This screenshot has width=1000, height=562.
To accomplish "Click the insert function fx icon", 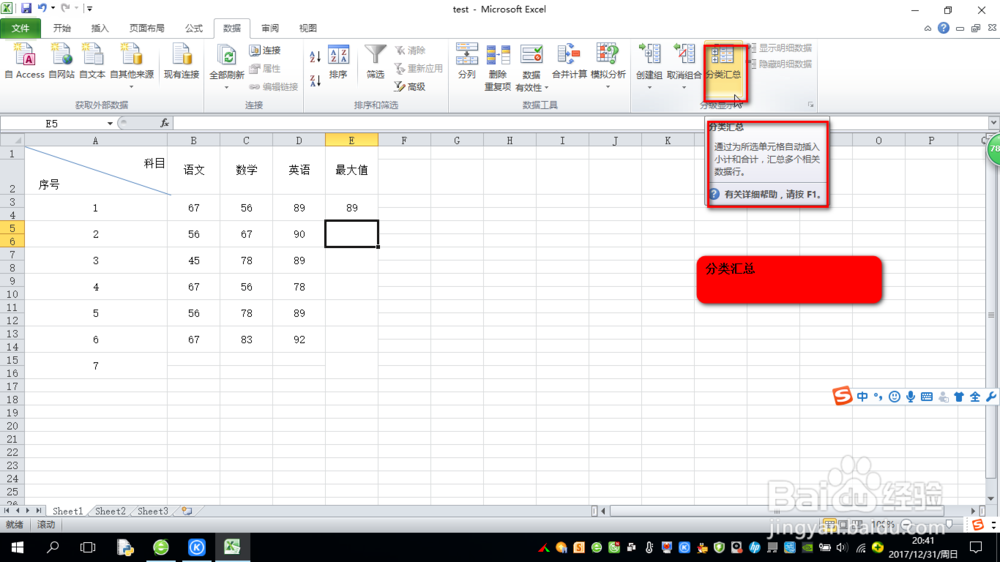I will (165, 123).
